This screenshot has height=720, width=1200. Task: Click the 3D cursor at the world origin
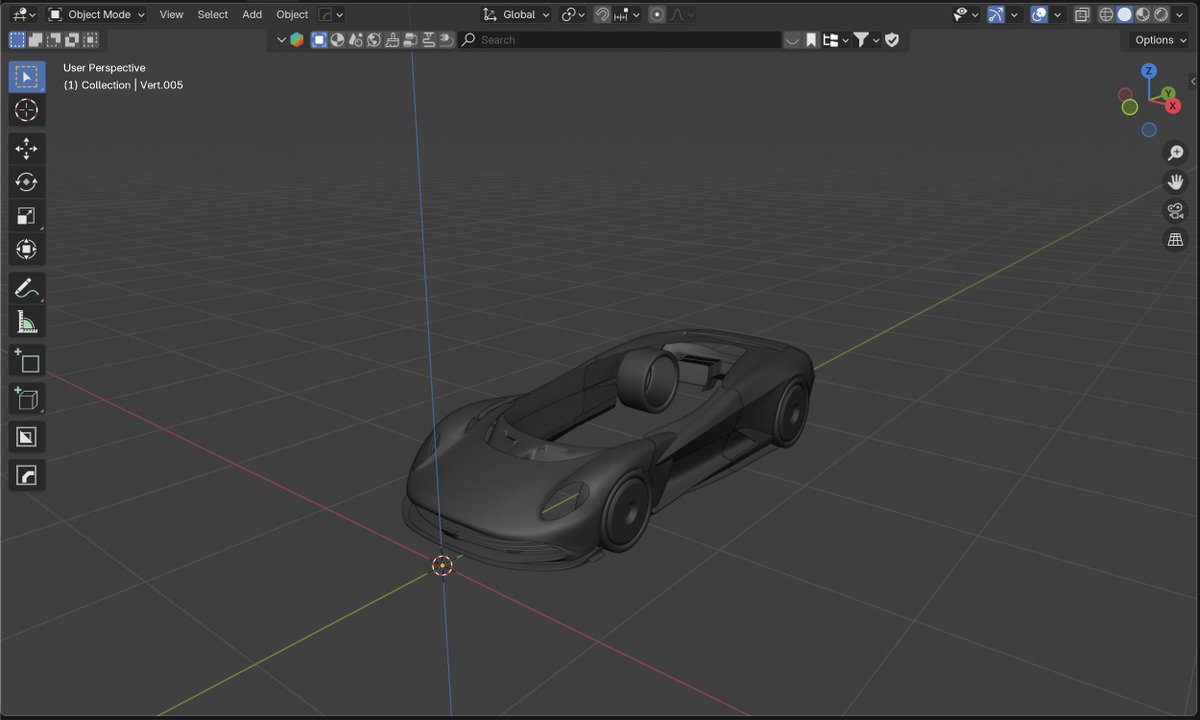(x=442, y=565)
